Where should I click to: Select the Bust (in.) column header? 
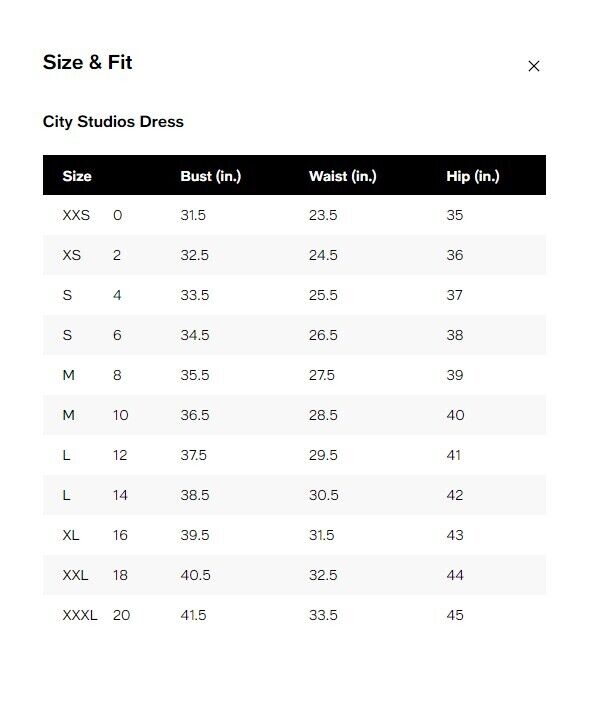(210, 176)
